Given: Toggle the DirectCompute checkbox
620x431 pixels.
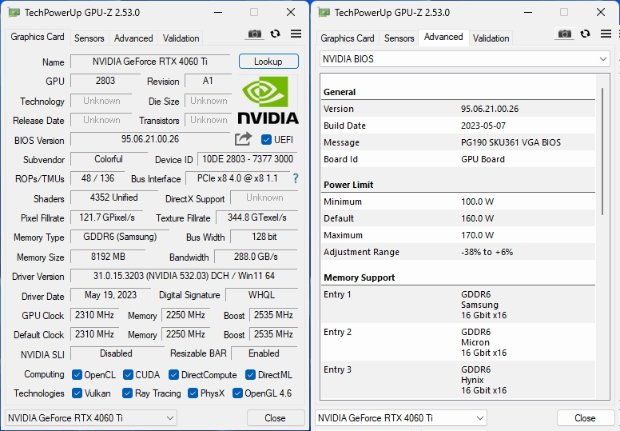Looking at the screenshot, I should point(174,374).
